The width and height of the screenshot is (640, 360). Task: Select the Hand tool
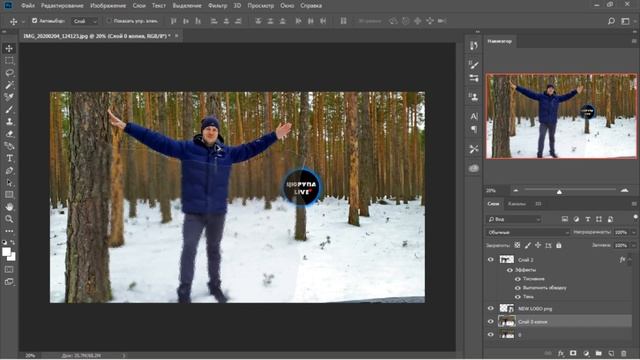pos(9,207)
